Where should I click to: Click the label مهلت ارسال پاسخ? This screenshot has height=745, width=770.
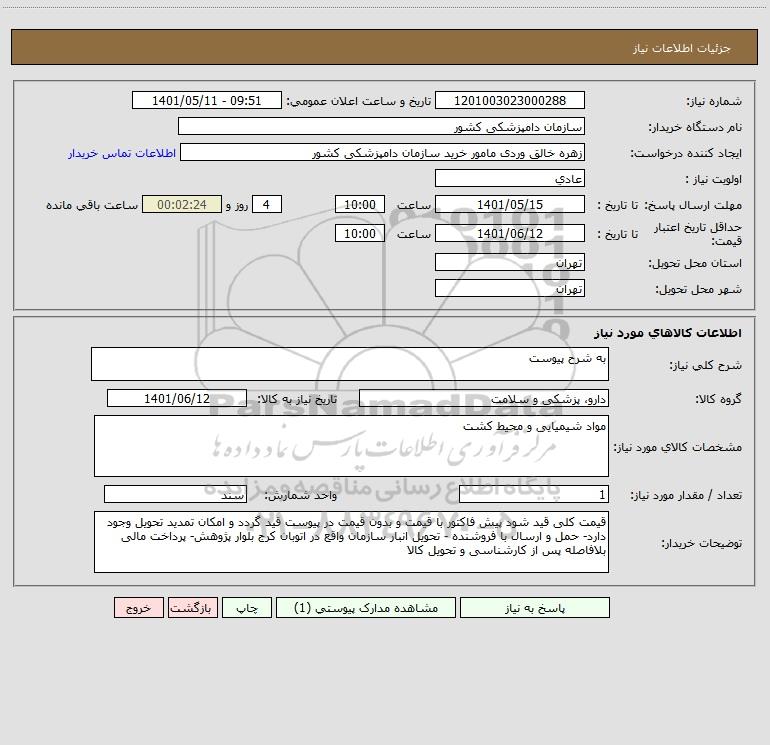(x=692, y=205)
